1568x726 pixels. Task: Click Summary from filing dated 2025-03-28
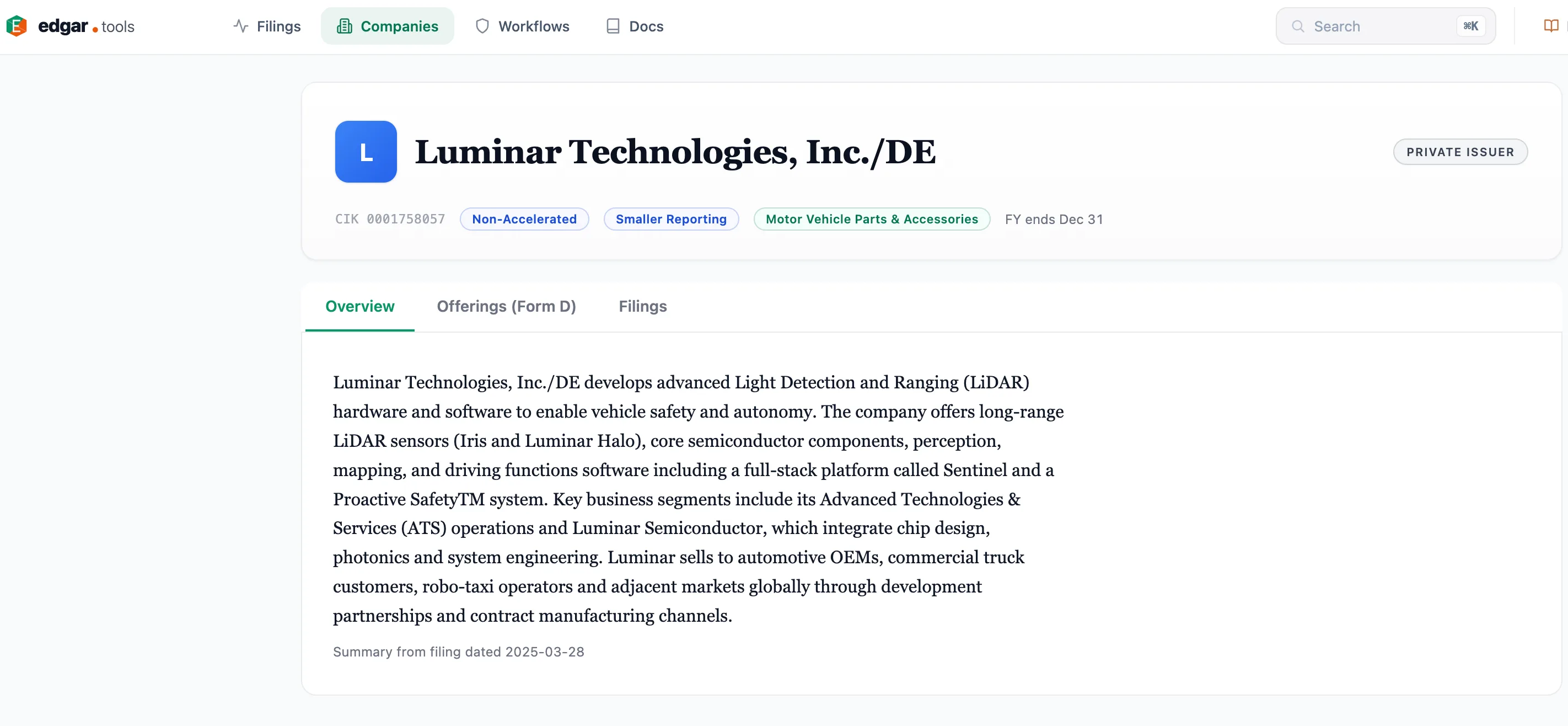pos(458,652)
